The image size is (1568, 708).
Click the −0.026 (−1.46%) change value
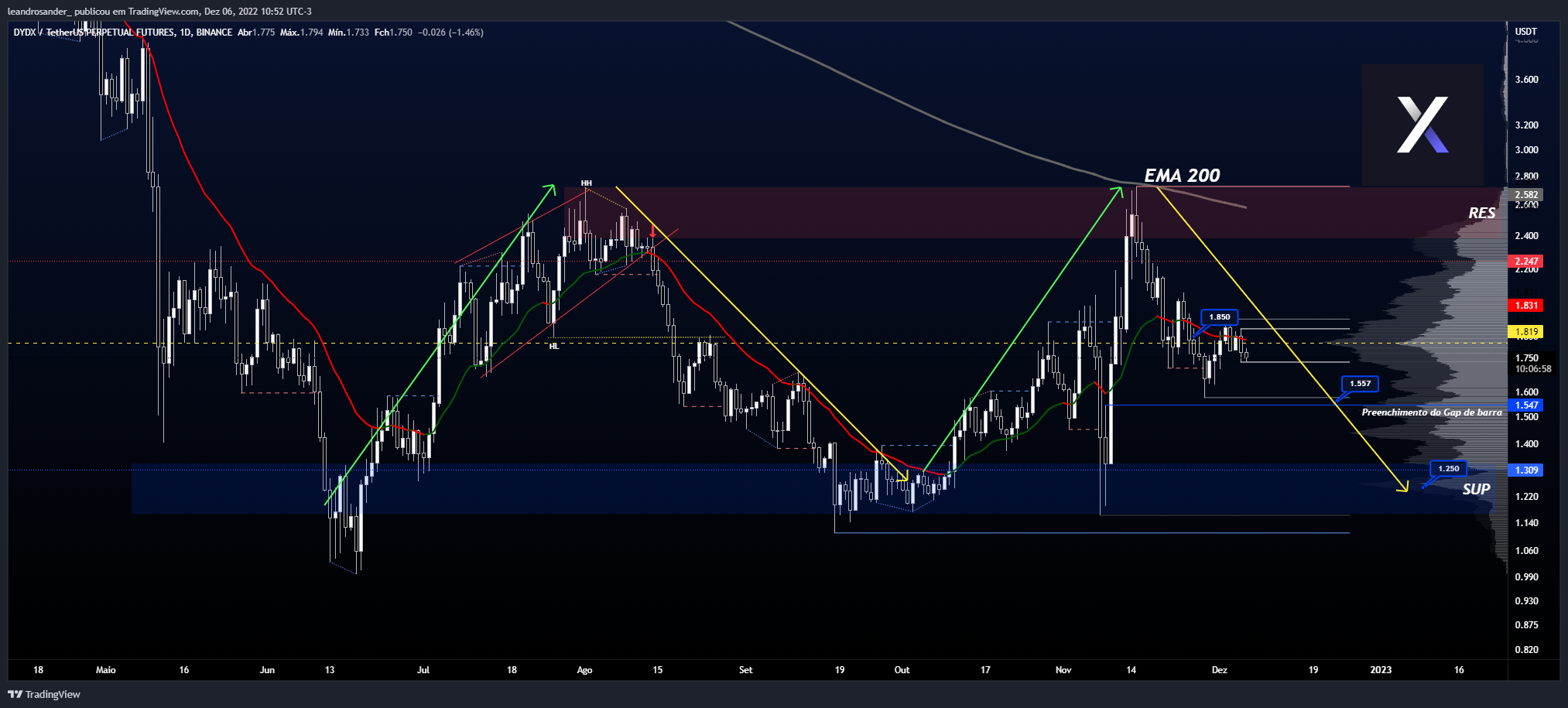(451, 32)
